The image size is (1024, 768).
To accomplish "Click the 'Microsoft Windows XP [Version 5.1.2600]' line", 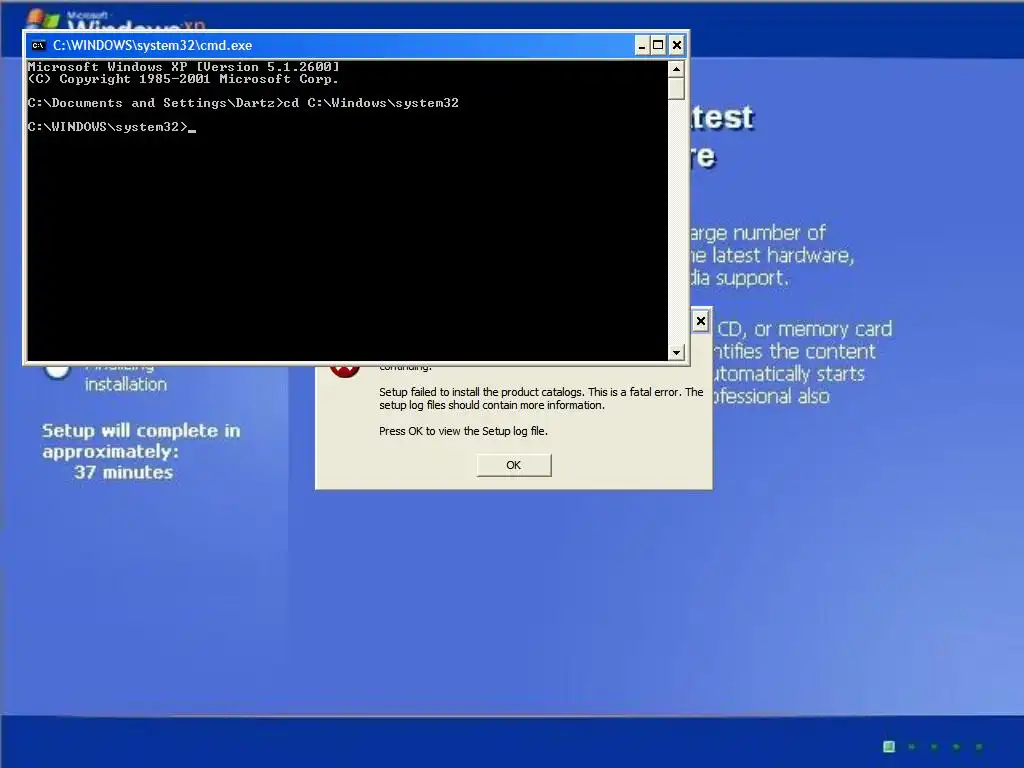I will pyautogui.click(x=184, y=67).
